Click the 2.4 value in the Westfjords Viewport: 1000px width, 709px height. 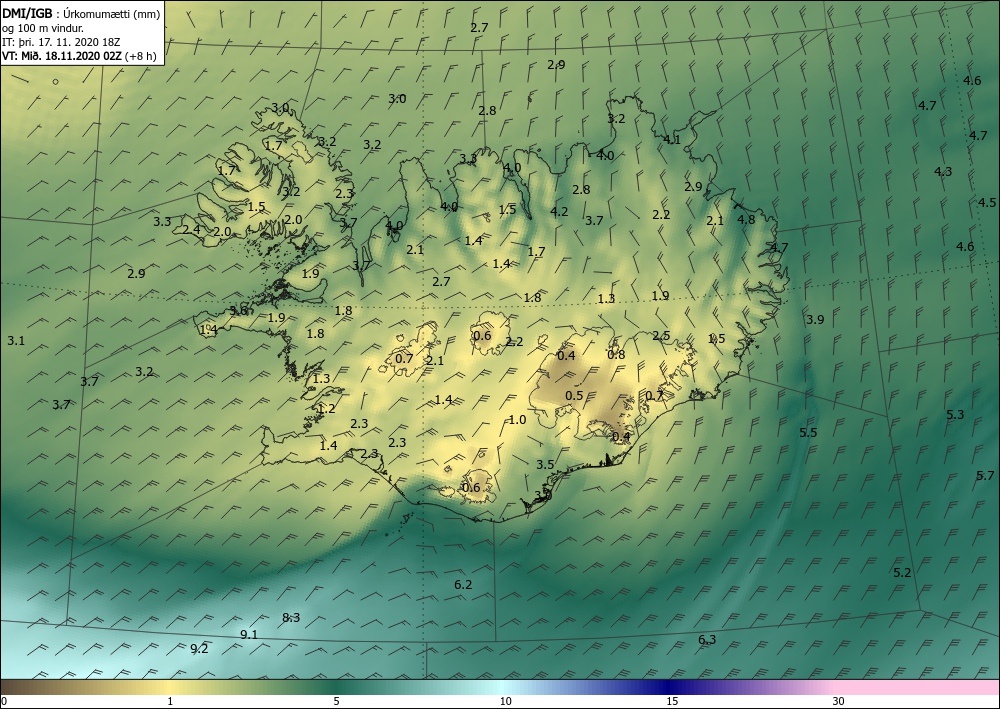(x=191, y=230)
